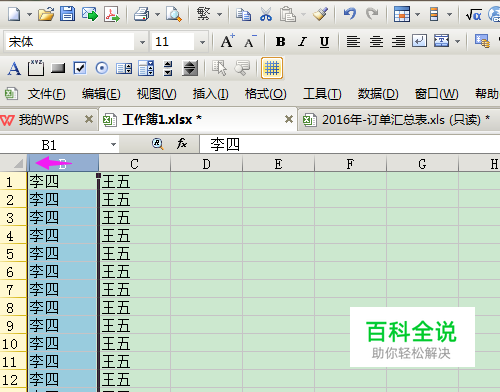Insert label control with A icon
This screenshot has width=500, height=392.
(14, 69)
